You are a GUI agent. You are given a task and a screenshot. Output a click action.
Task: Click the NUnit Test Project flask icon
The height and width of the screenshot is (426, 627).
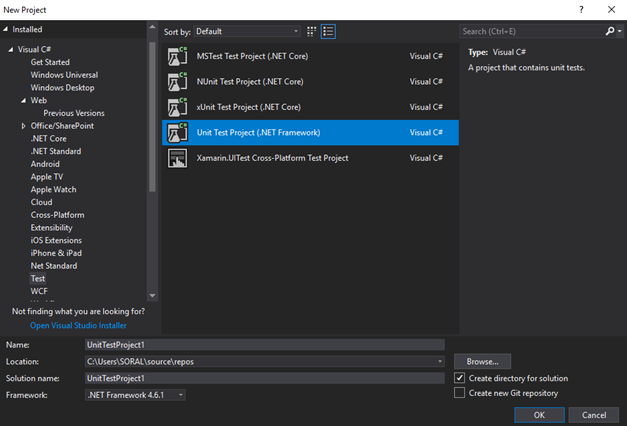(177, 82)
